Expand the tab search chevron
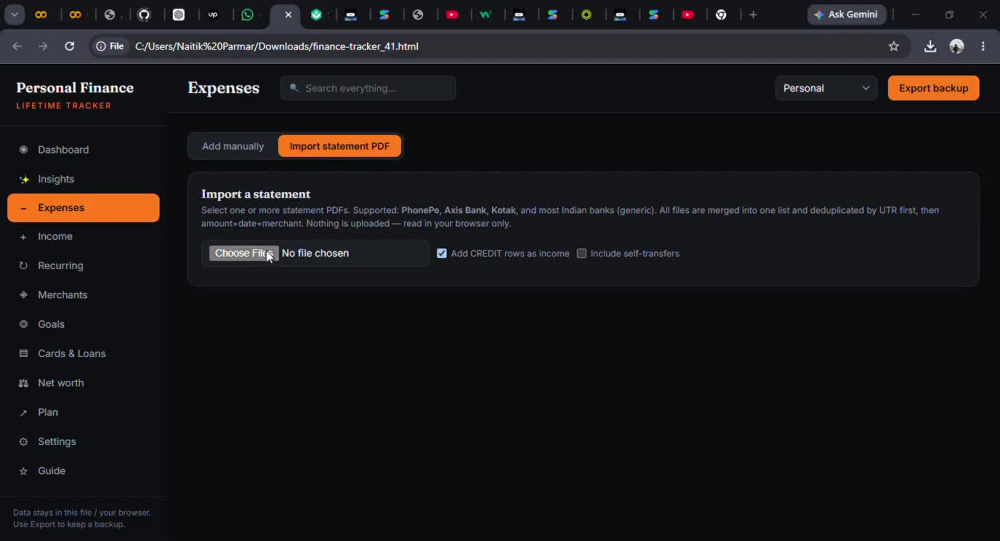This screenshot has height=541, width=1000. click(14, 15)
